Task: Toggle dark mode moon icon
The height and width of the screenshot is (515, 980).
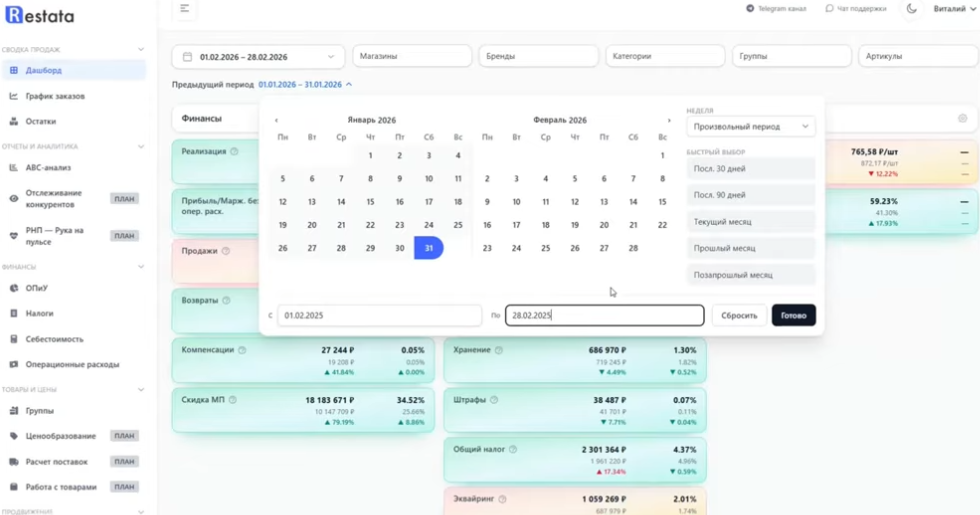Action: 911,9
